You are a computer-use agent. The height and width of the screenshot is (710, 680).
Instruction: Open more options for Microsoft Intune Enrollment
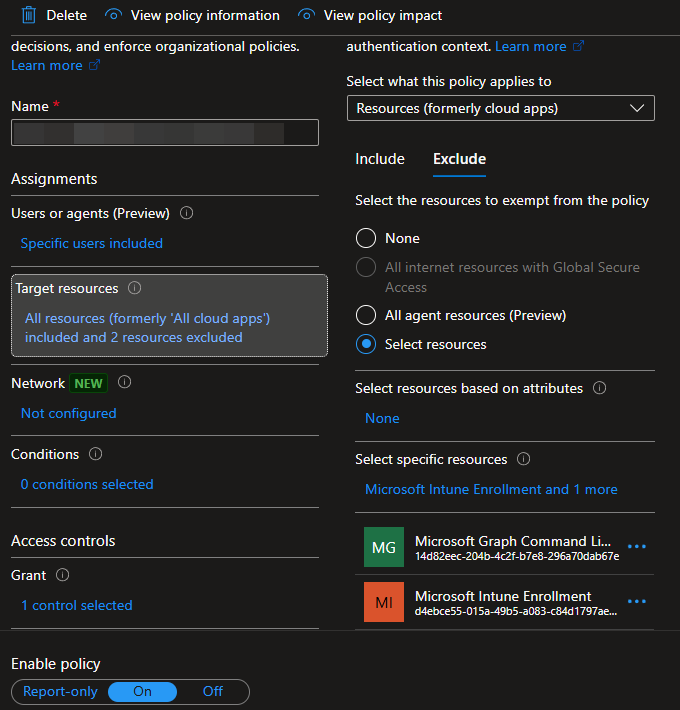point(637,601)
